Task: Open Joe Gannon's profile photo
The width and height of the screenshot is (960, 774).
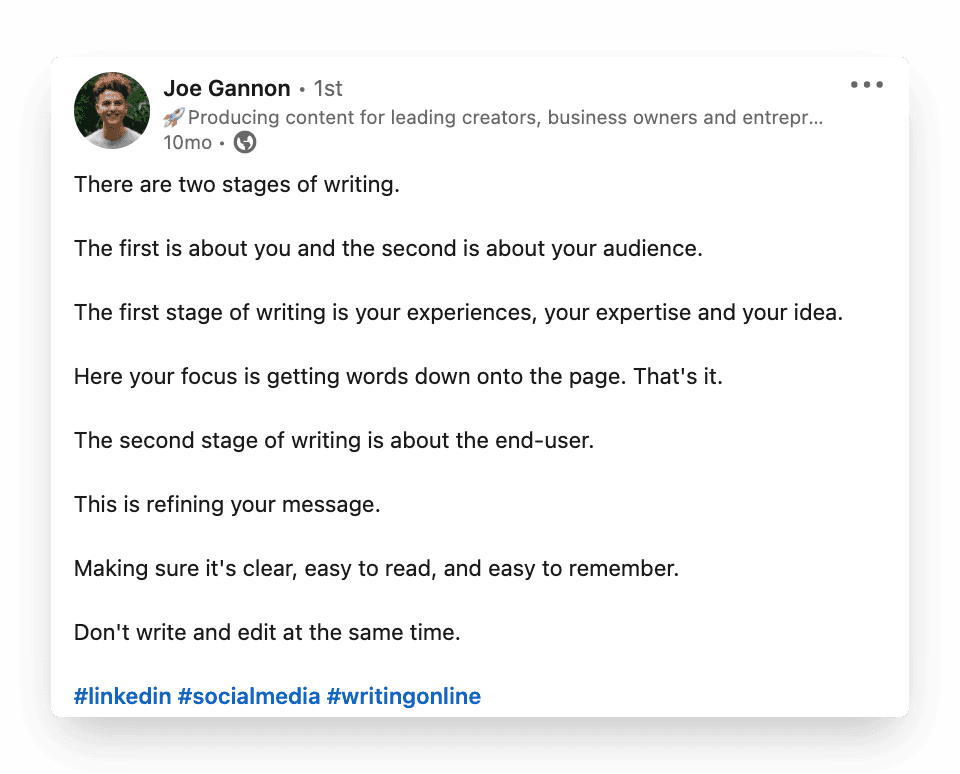Action: click(112, 110)
